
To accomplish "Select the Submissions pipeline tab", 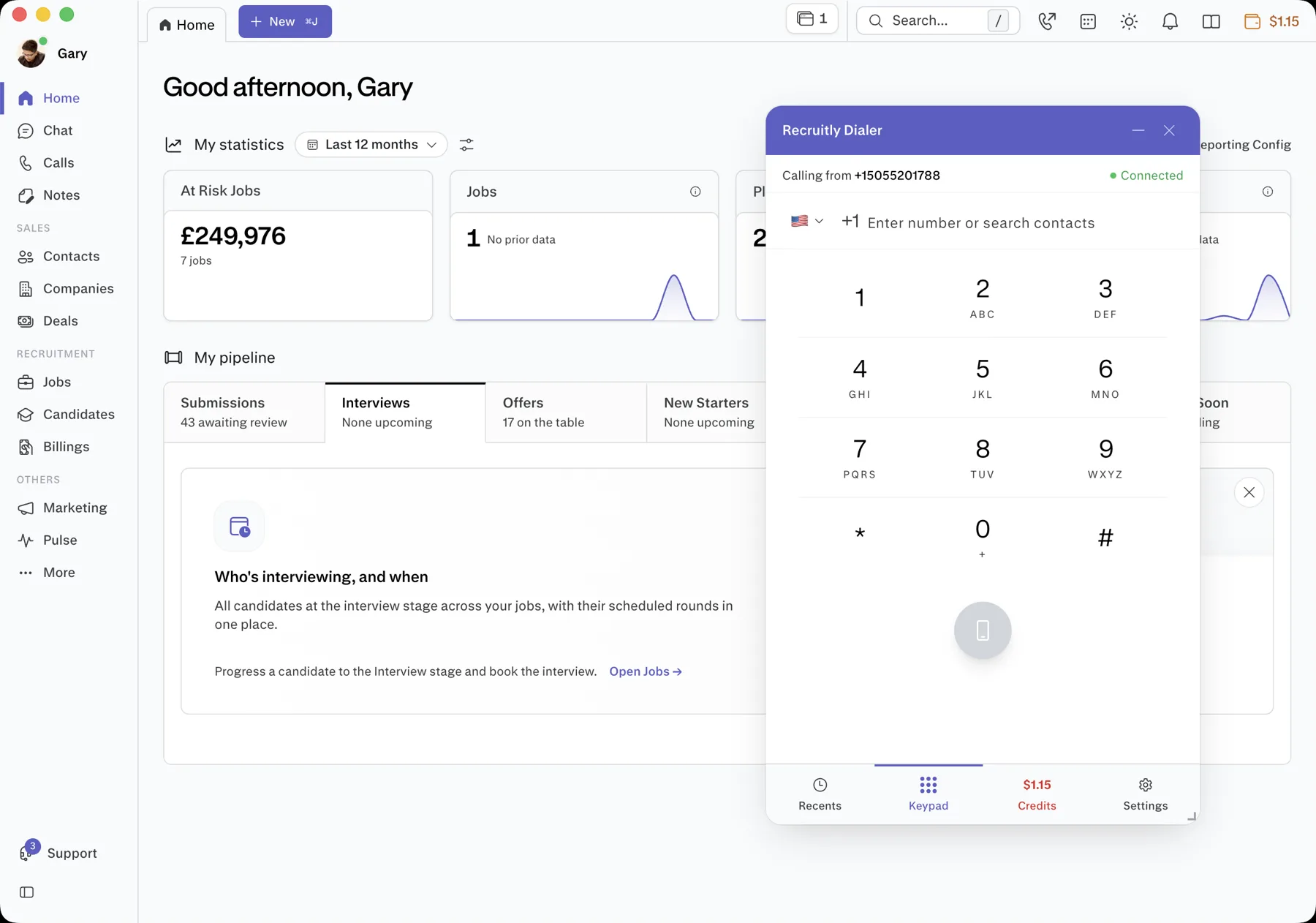I will pyautogui.click(x=244, y=412).
